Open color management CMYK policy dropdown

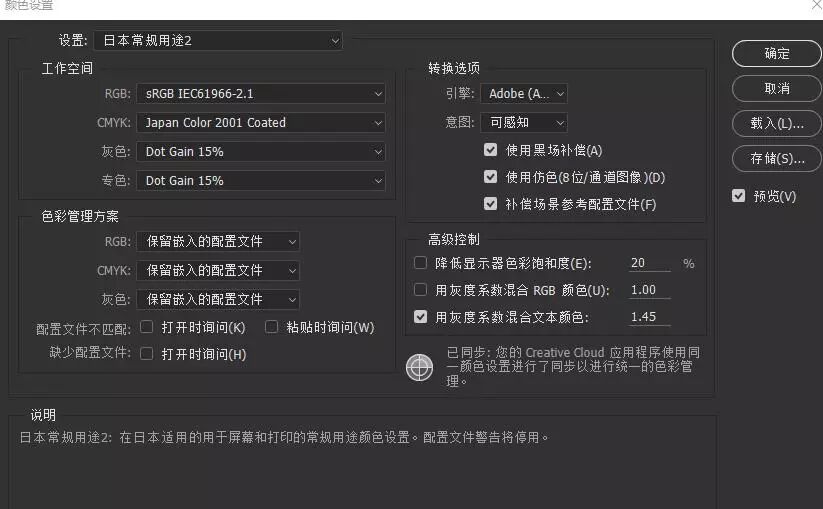(x=218, y=270)
